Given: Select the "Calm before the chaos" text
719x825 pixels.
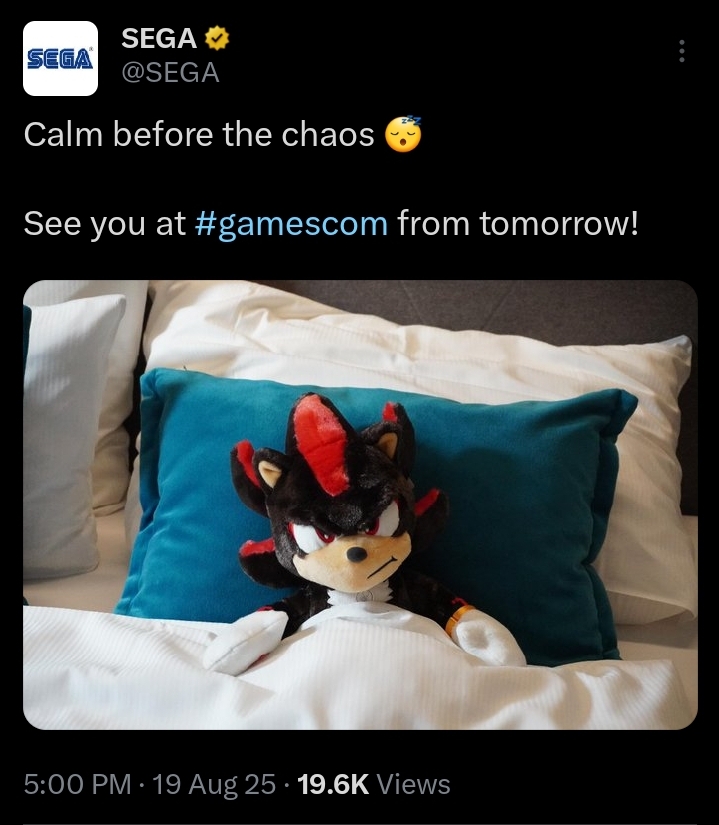Looking at the screenshot, I should pos(199,134).
